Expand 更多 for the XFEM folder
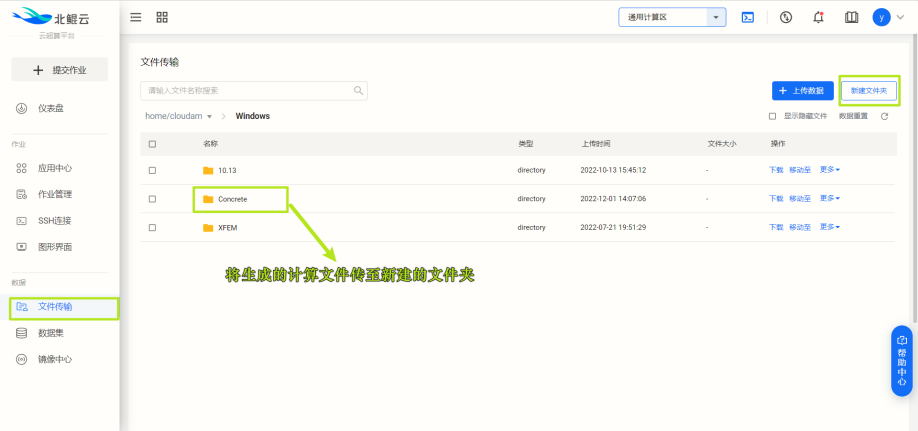This screenshot has width=918, height=431. [830, 227]
